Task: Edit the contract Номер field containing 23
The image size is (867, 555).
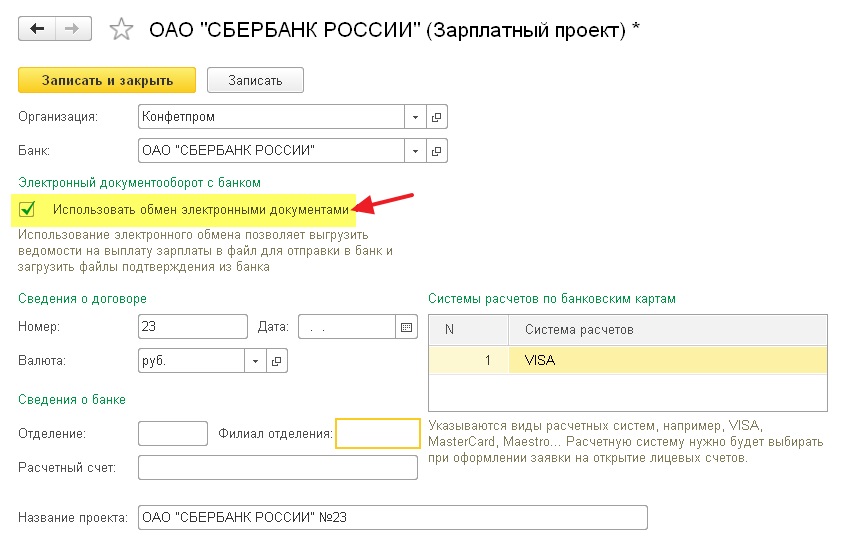Action: pos(192,327)
